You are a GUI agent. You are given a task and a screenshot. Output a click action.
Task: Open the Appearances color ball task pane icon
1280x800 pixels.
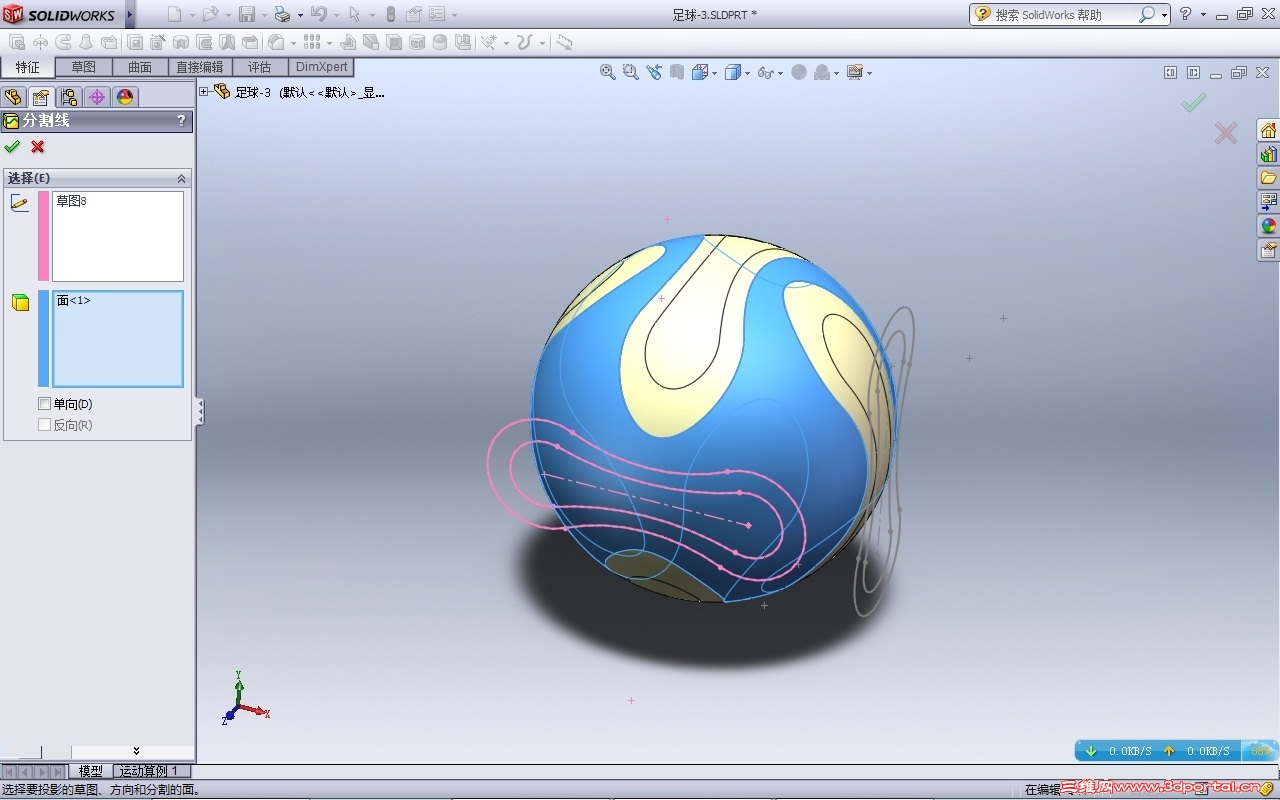1269,226
